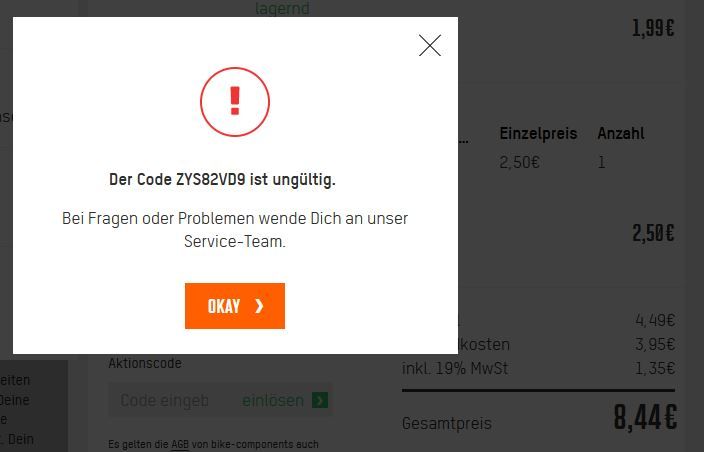Close the invalid code dialog with X
Image resolution: width=704 pixels, height=452 pixels.
pos(430,45)
